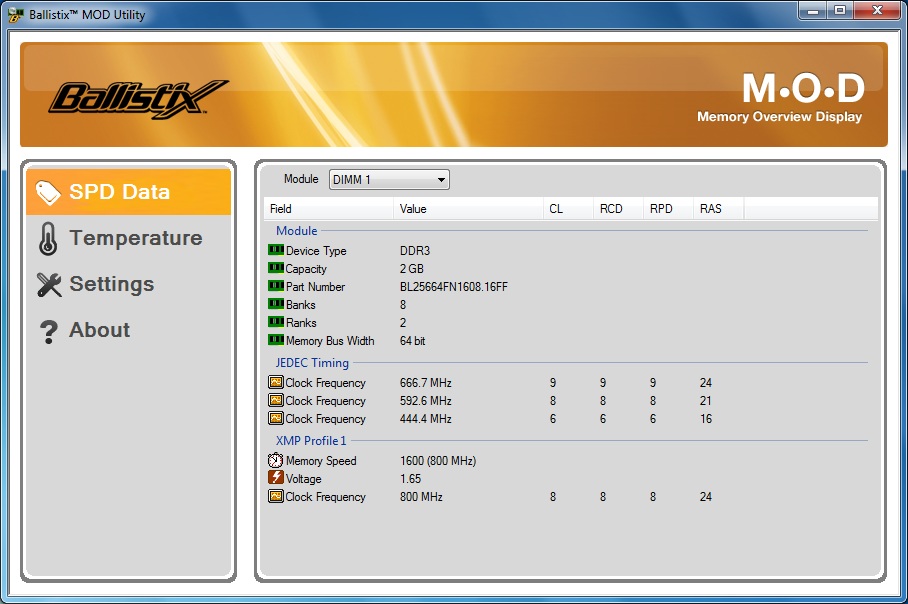Click the RAS column header
Image resolution: width=908 pixels, height=604 pixels.
tap(719, 209)
